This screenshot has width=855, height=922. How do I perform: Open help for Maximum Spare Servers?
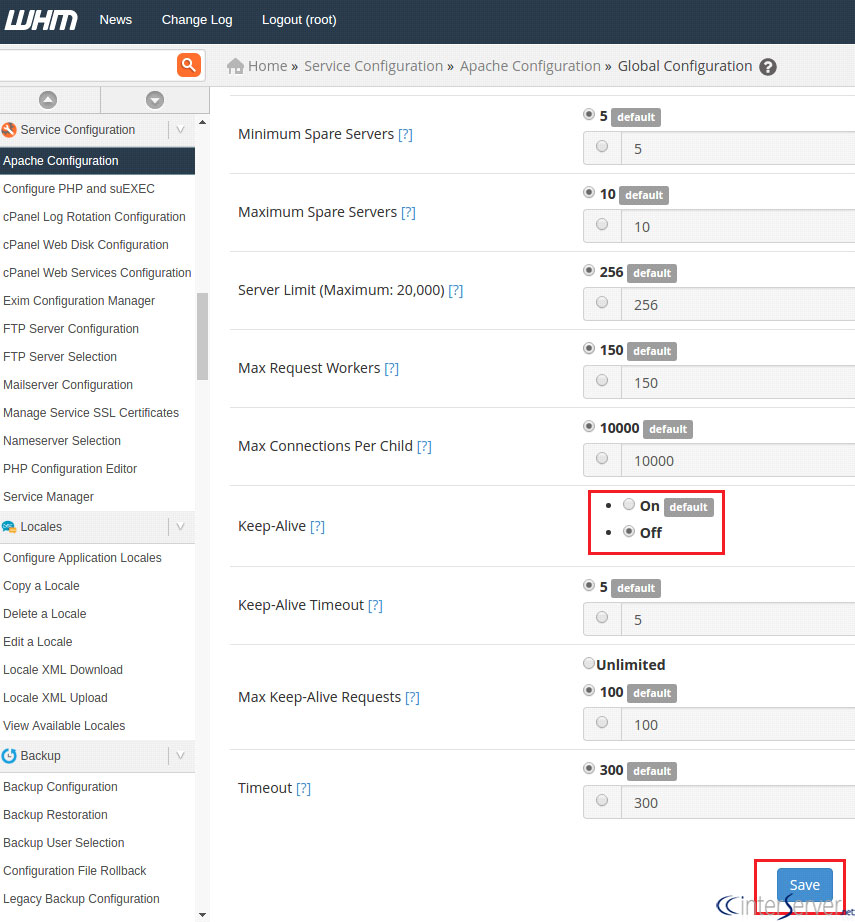408,212
